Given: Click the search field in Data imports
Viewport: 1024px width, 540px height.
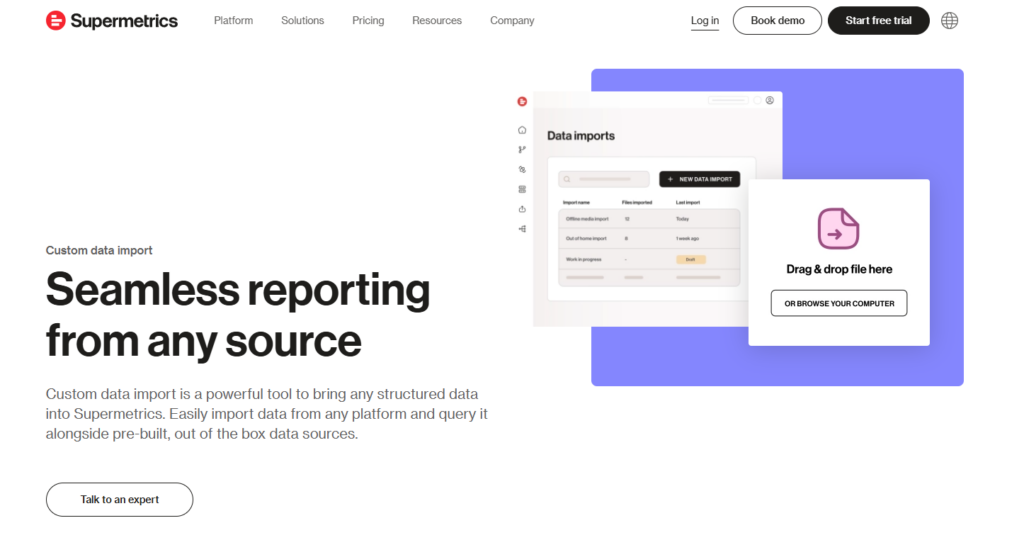Looking at the screenshot, I should (x=604, y=179).
